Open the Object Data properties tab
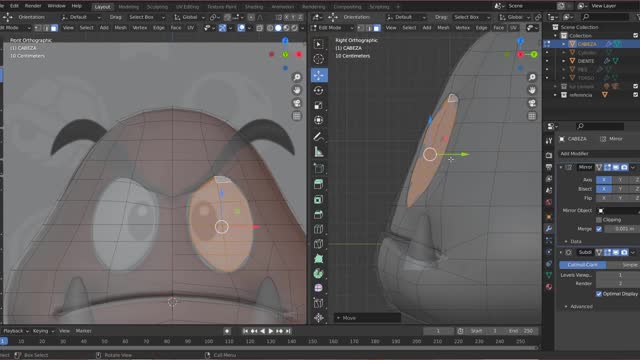This screenshot has width=640, height=360. [549, 275]
